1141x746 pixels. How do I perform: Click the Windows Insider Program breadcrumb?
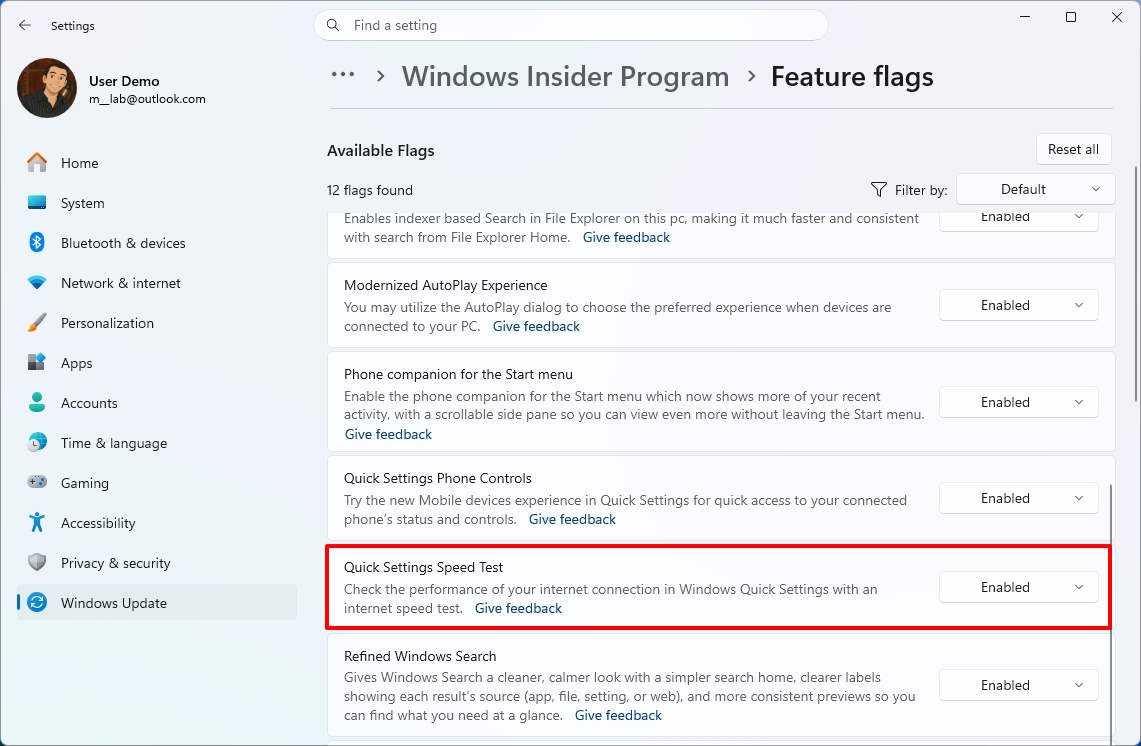coord(565,76)
